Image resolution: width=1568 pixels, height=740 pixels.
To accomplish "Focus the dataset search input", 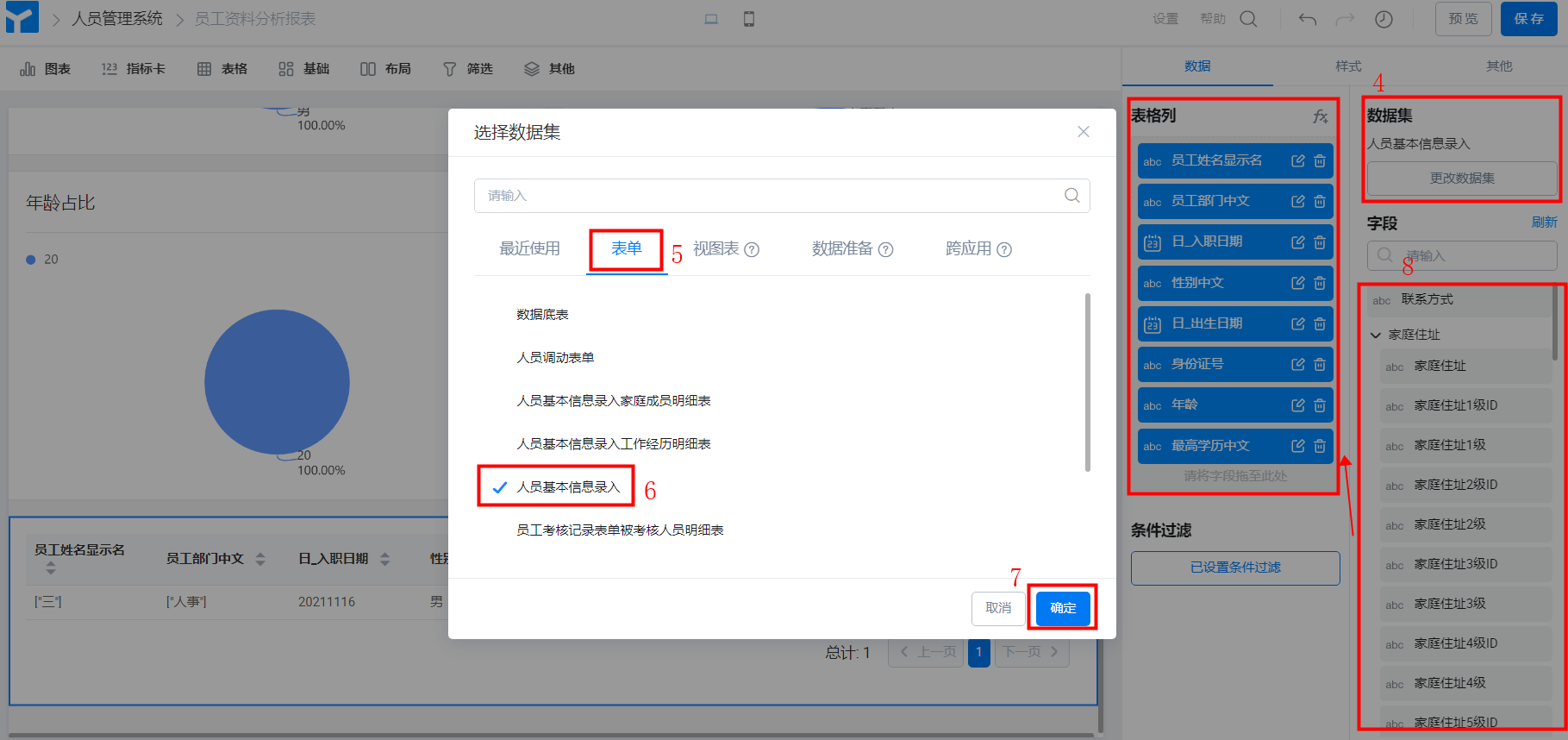I will (782, 196).
